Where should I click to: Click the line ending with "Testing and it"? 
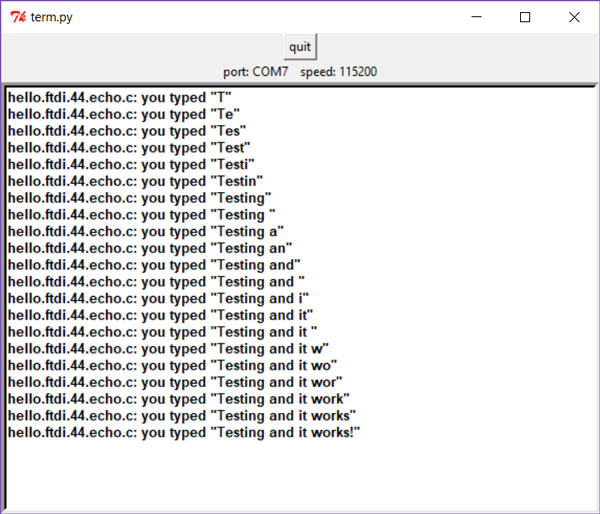(x=161, y=315)
